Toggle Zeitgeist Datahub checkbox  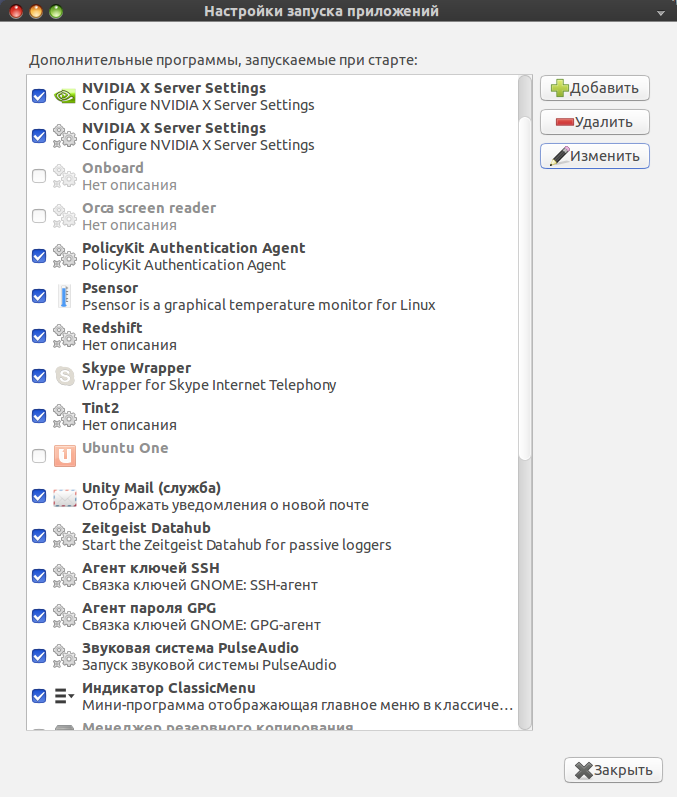pos(39,536)
